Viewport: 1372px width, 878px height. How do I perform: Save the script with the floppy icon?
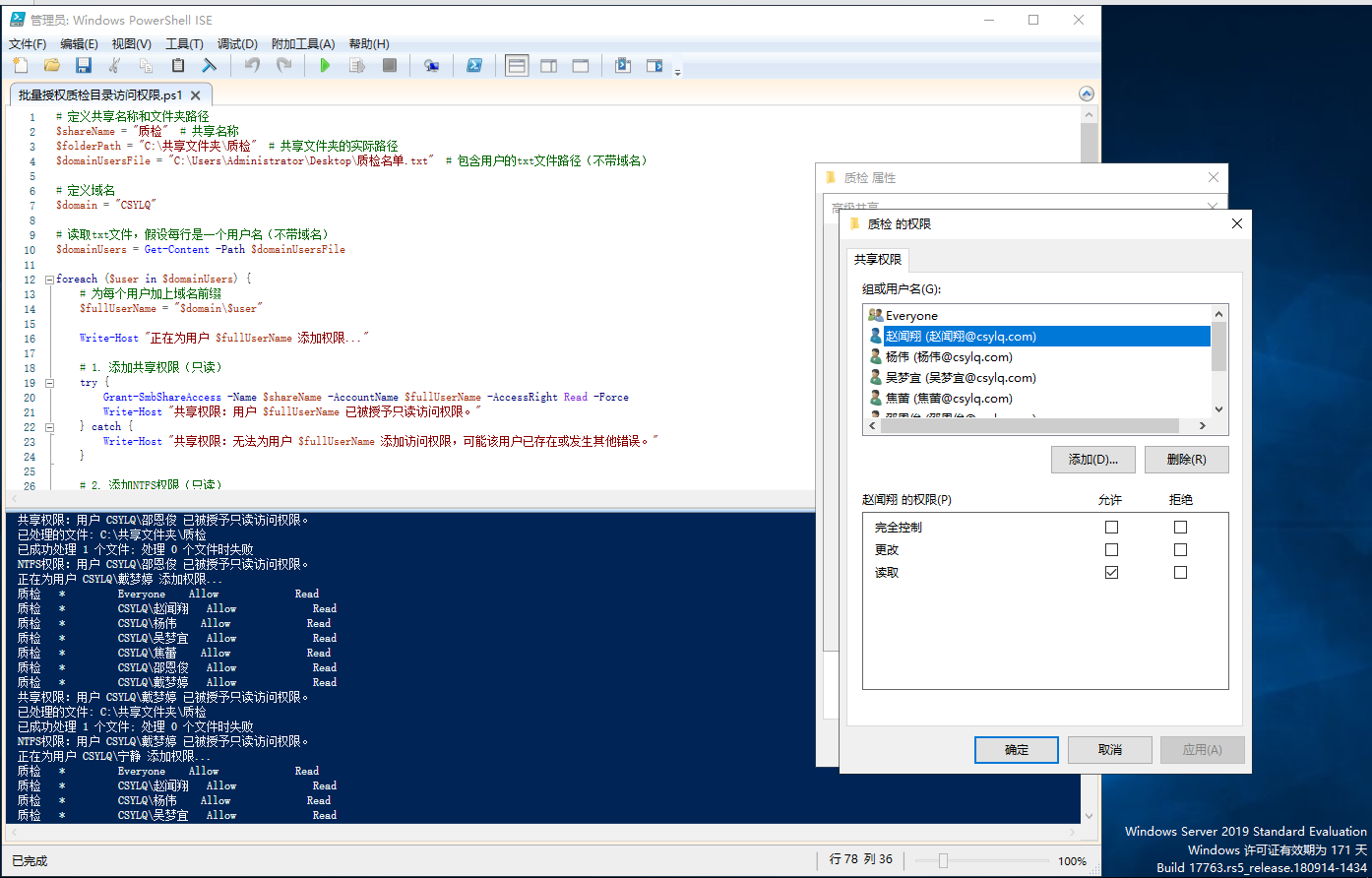point(84,66)
